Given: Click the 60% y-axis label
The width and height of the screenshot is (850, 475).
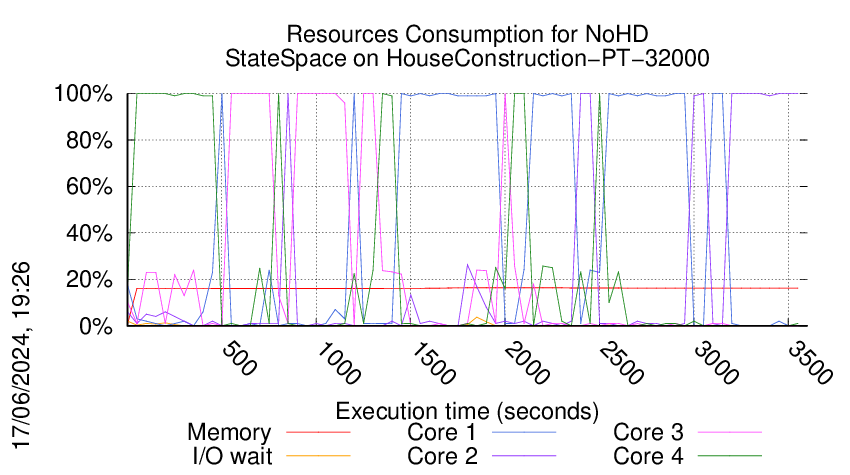Looking at the screenshot, I should [x=89, y=187].
